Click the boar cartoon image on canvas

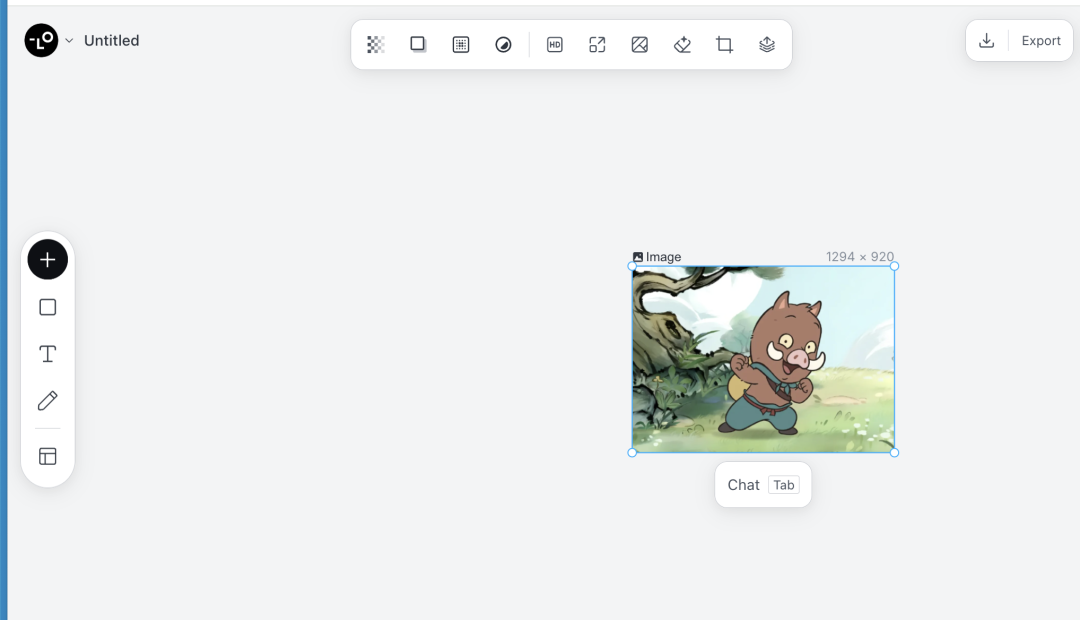click(763, 360)
